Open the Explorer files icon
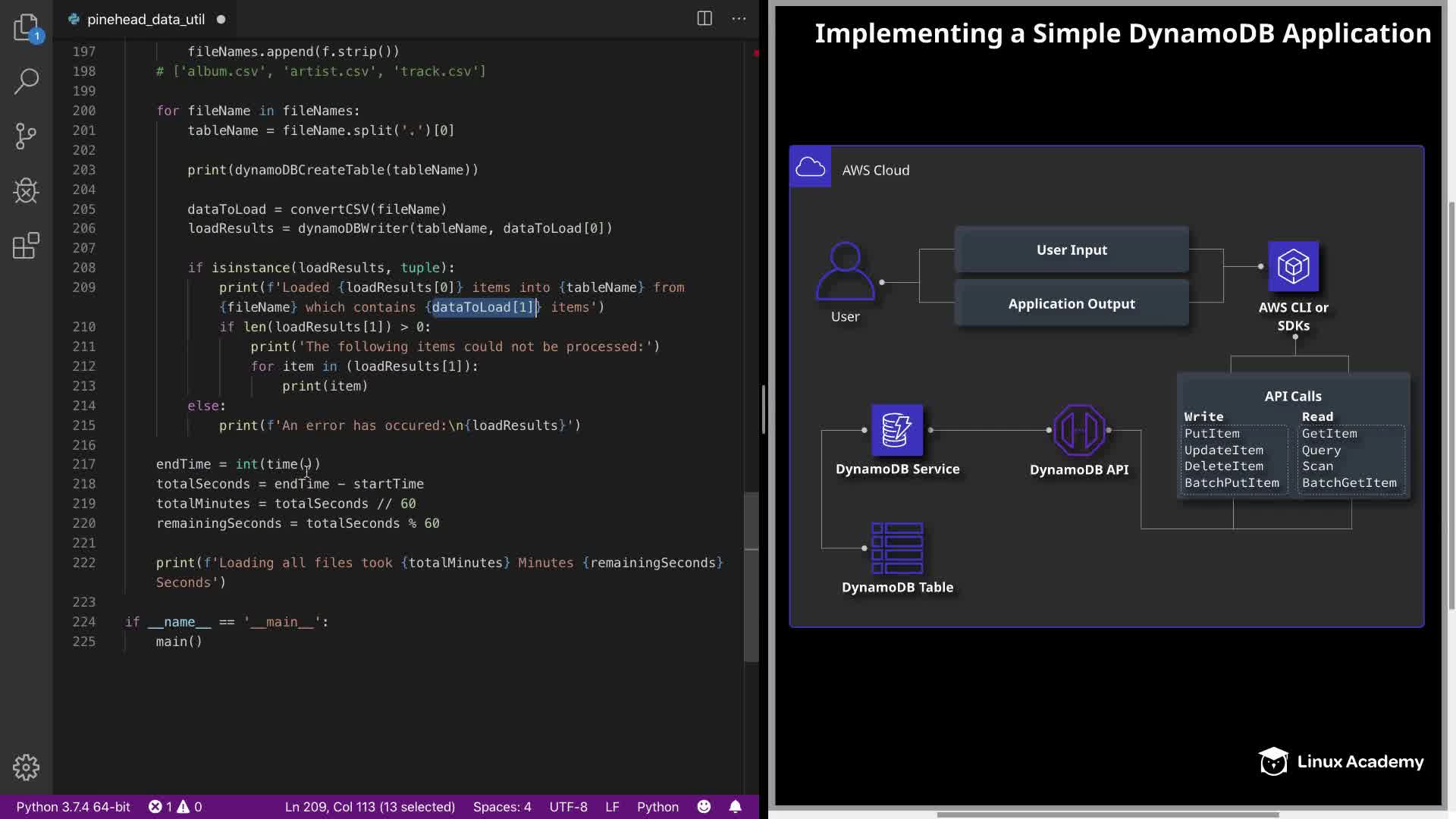 tap(26, 27)
